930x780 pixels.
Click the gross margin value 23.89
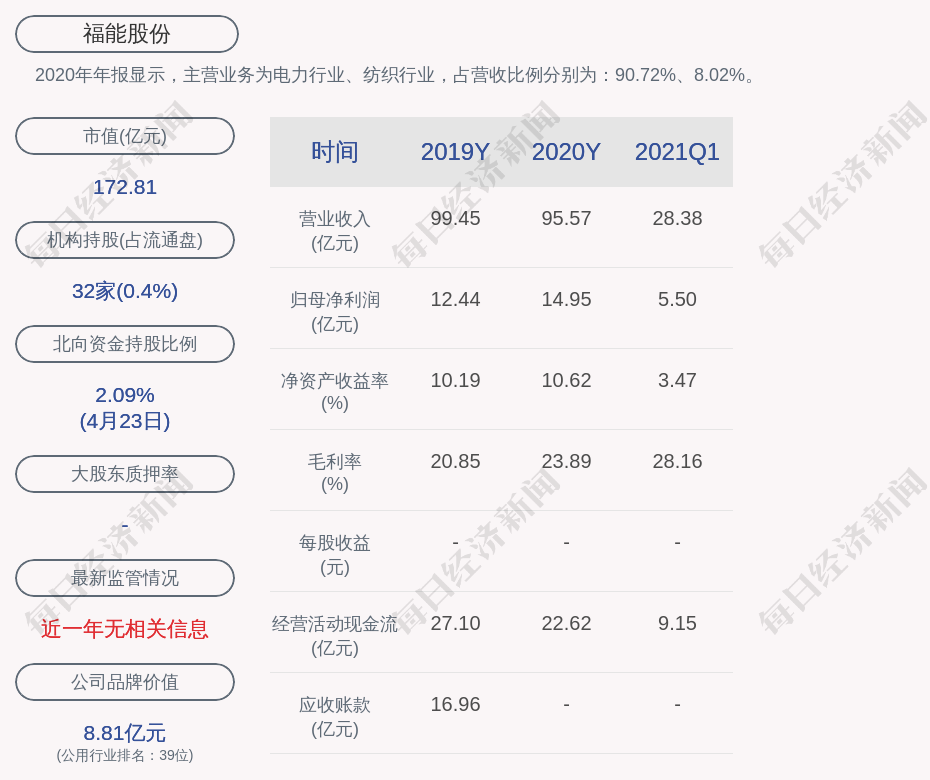(566, 461)
